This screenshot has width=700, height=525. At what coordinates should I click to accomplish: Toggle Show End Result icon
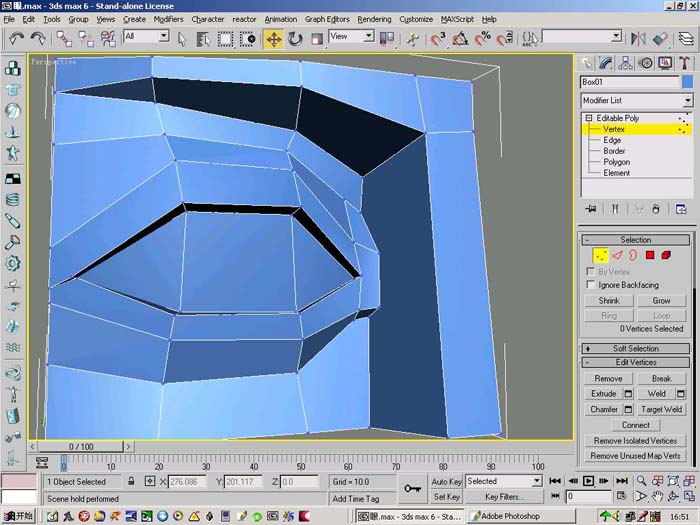[615, 209]
